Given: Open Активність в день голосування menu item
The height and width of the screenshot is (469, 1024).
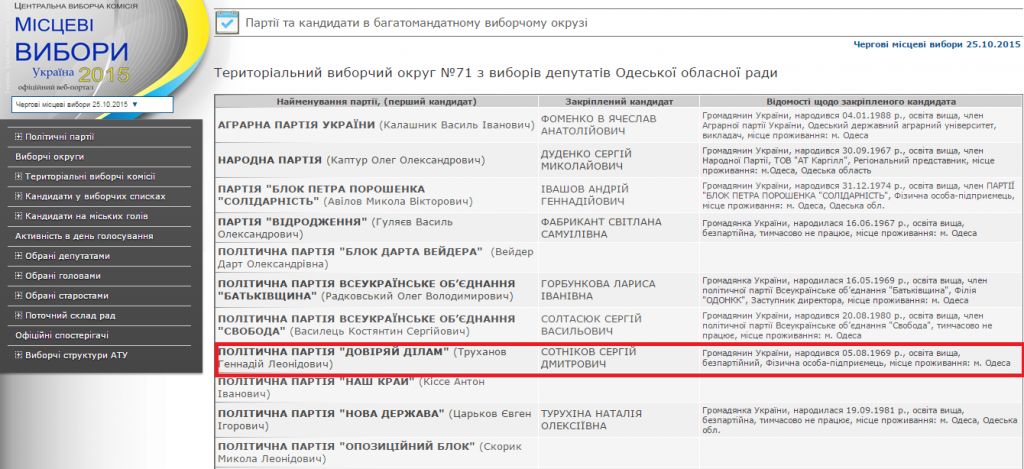Looking at the screenshot, I should point(84,236).
